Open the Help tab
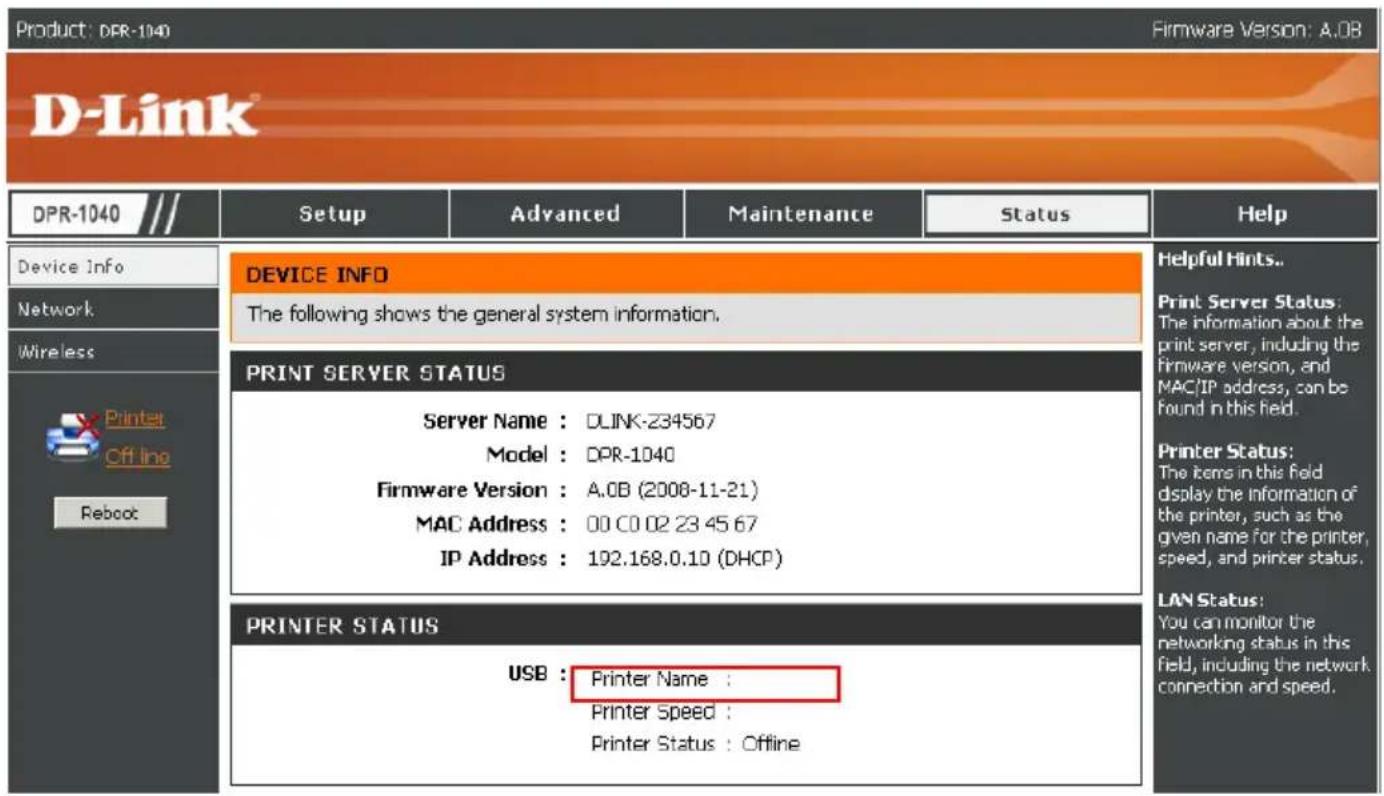The image size is (1384, 796). click(1262, 214)
